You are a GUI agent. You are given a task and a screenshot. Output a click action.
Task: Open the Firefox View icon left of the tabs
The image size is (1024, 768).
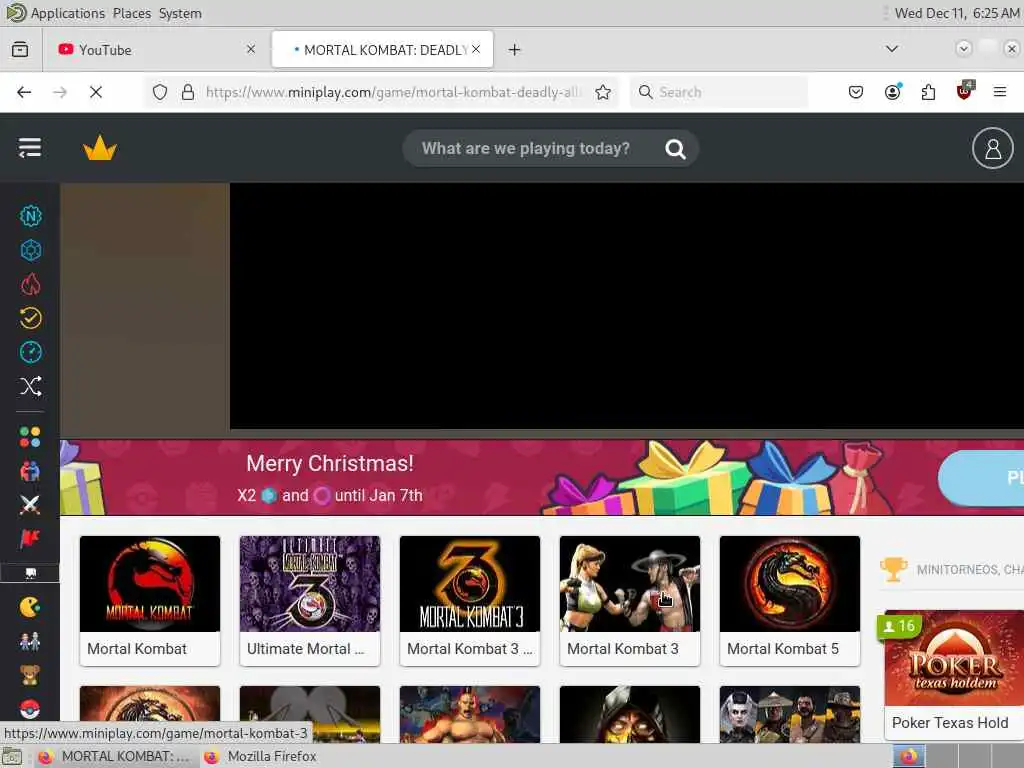tap(20, 50)
